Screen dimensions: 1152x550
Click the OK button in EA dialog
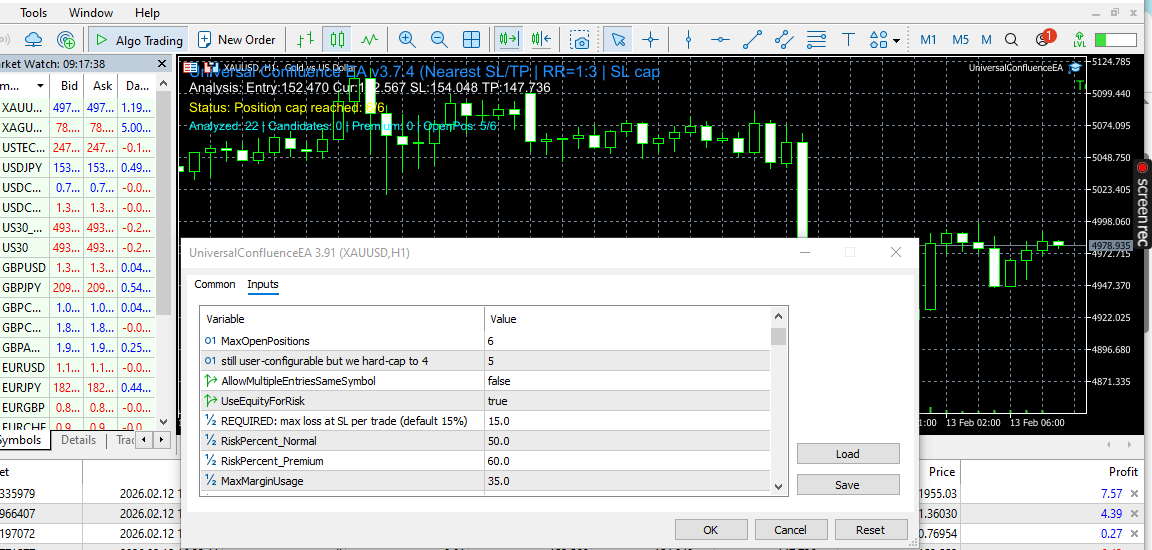point(710,529)
